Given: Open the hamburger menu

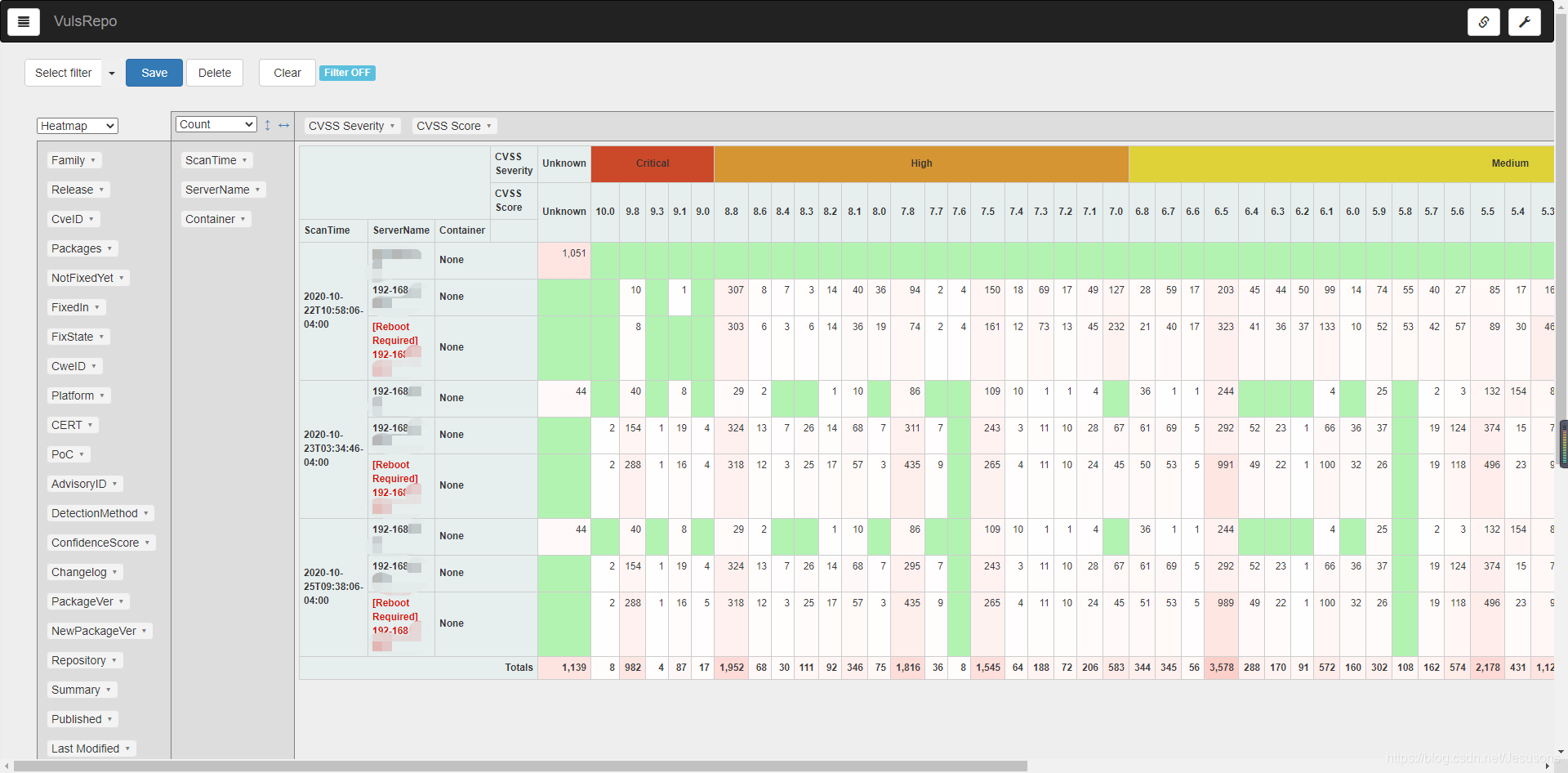Looking at the screenshot, I should coord(24,21).
